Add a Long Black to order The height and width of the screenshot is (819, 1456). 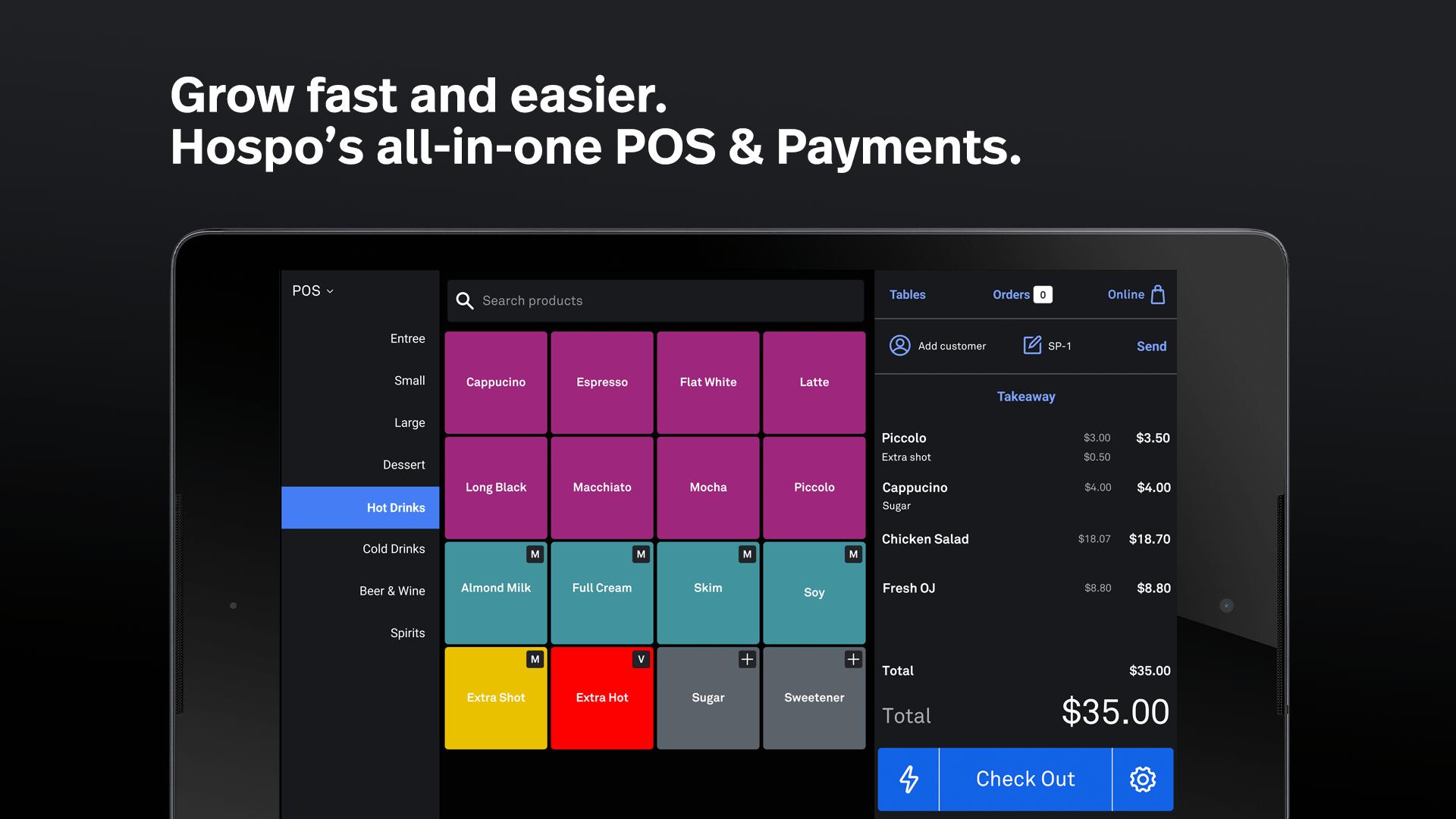(496, 488)
